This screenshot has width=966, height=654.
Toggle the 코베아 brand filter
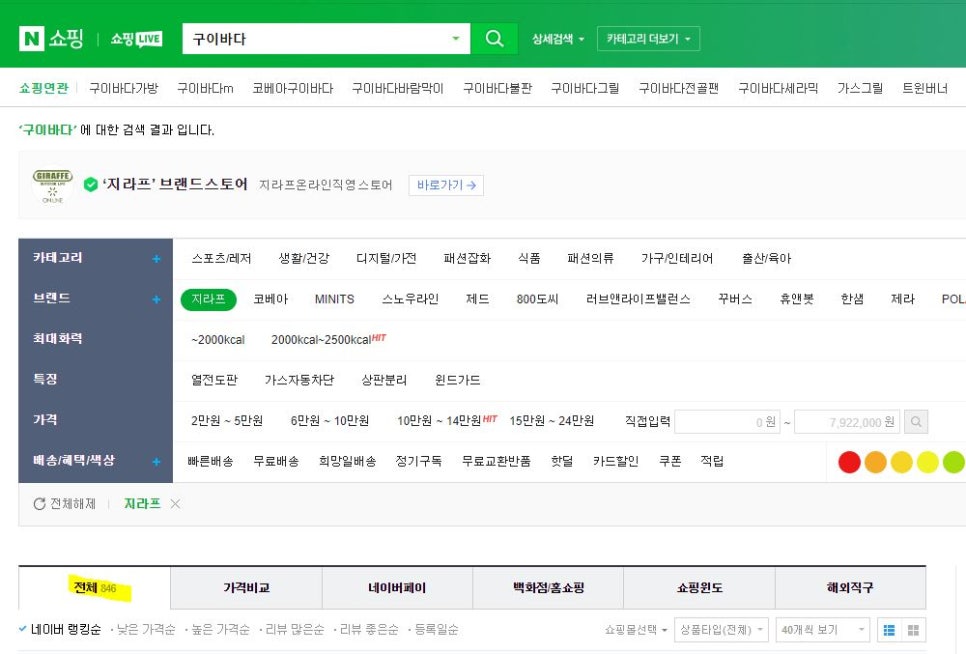270,299
